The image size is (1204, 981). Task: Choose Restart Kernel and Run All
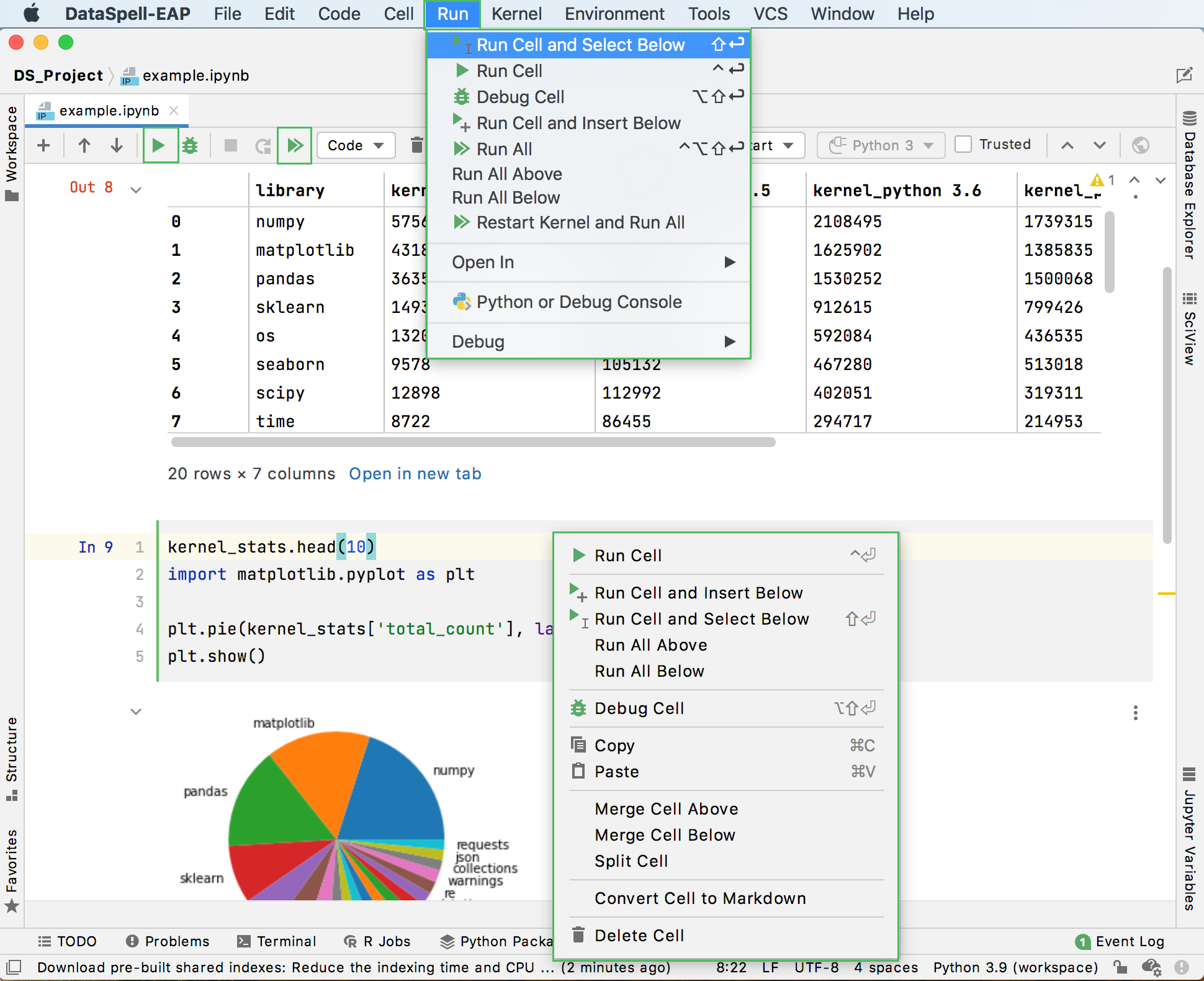pyautogui.click(x=589, y=222)
